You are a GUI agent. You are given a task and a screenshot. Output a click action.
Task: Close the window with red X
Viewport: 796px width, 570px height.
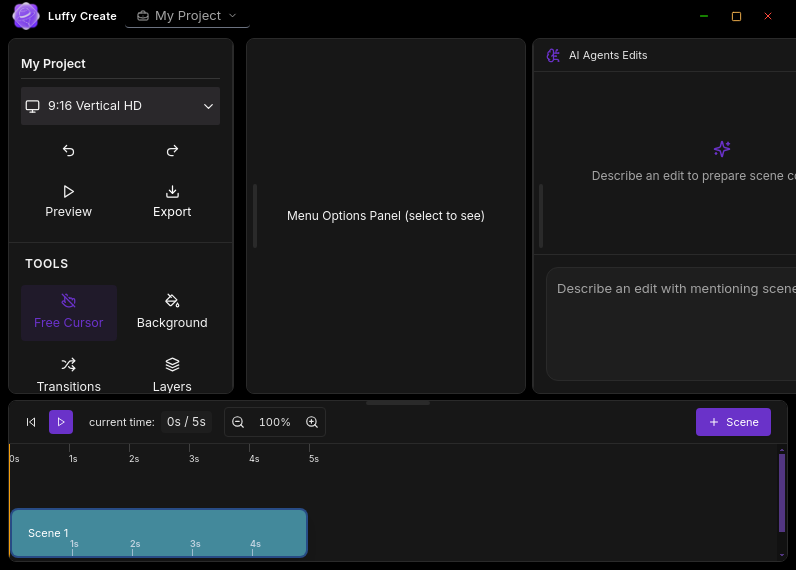click(x=768, y=16)
